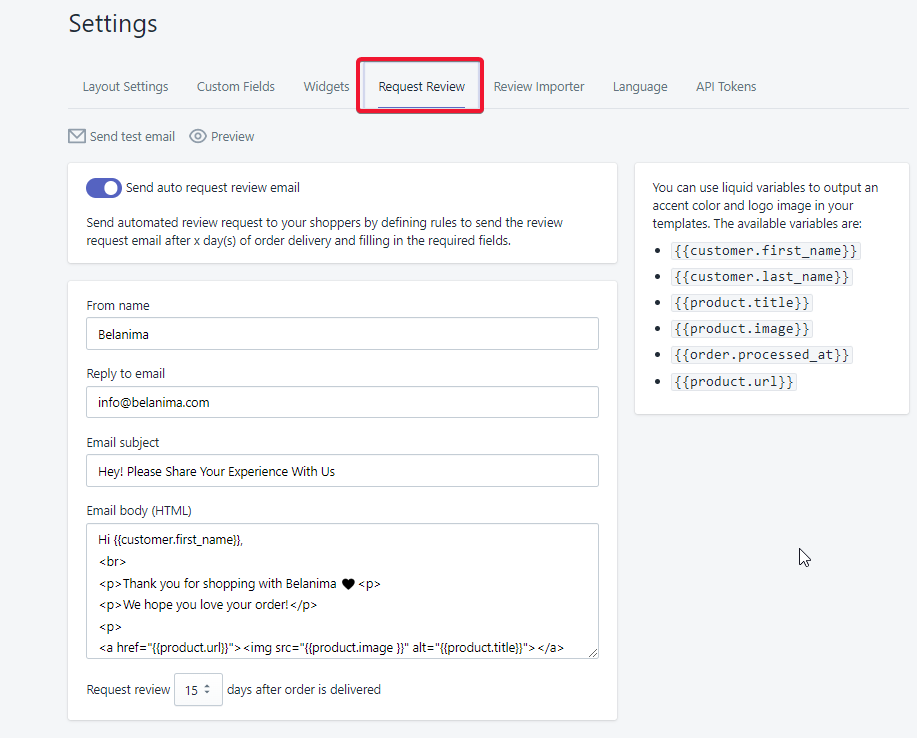Select the Request Review tab

(x=421, y=87)
